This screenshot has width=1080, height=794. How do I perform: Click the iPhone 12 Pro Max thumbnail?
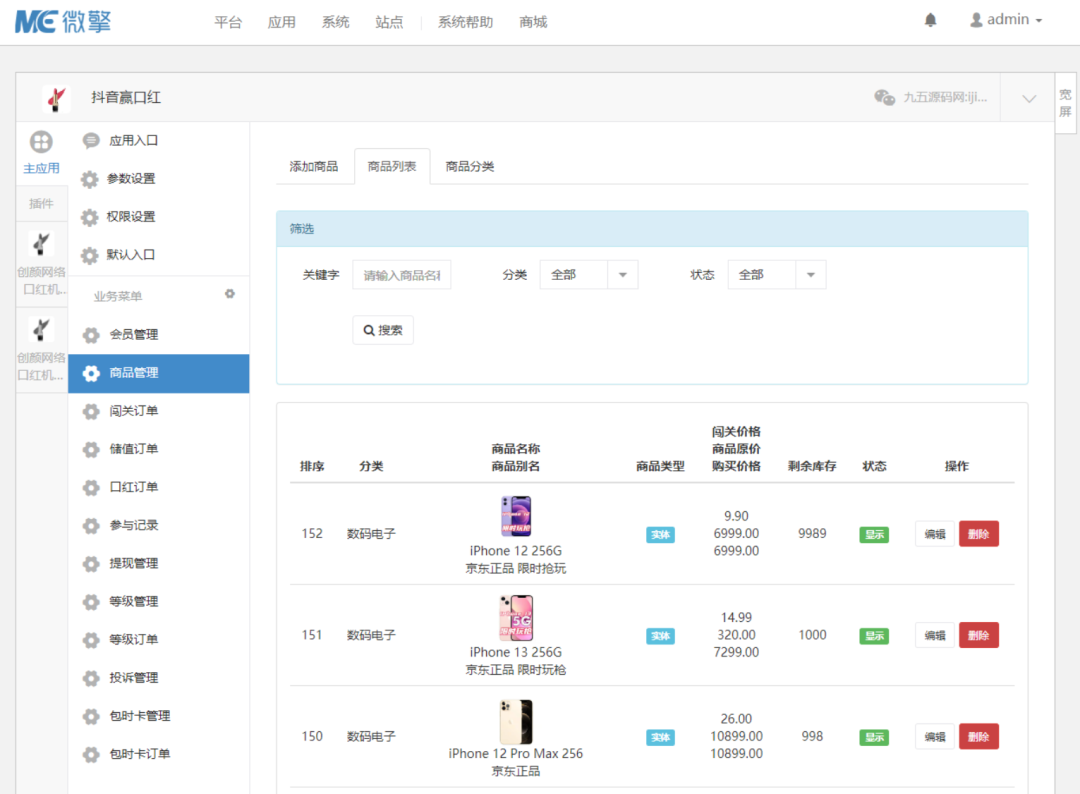[516, 722]
